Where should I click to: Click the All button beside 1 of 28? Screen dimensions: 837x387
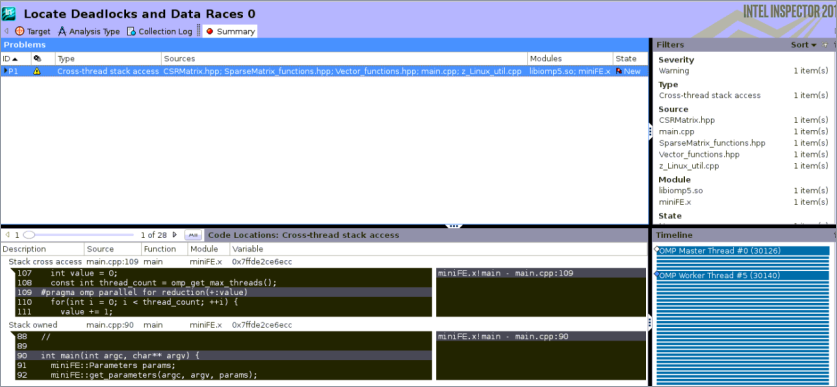pos(193,235)
